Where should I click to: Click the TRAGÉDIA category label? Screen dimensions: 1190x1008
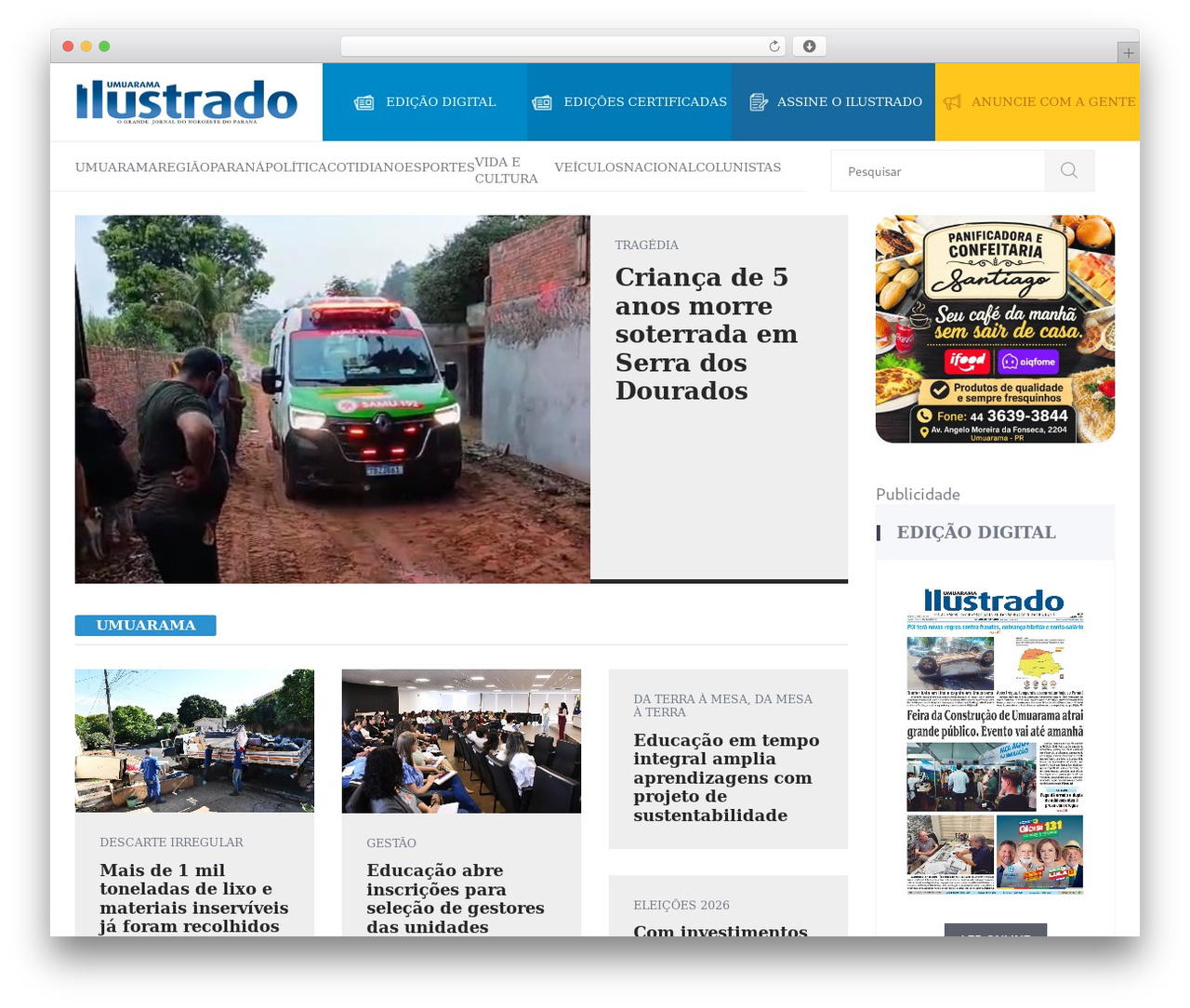647,245
